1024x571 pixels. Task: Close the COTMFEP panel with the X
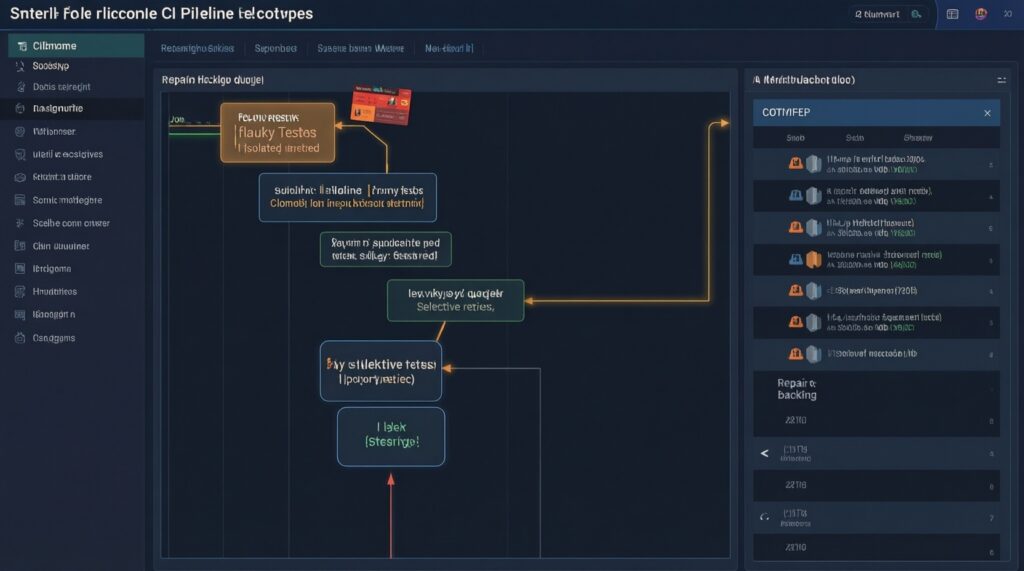coord(987,113)
